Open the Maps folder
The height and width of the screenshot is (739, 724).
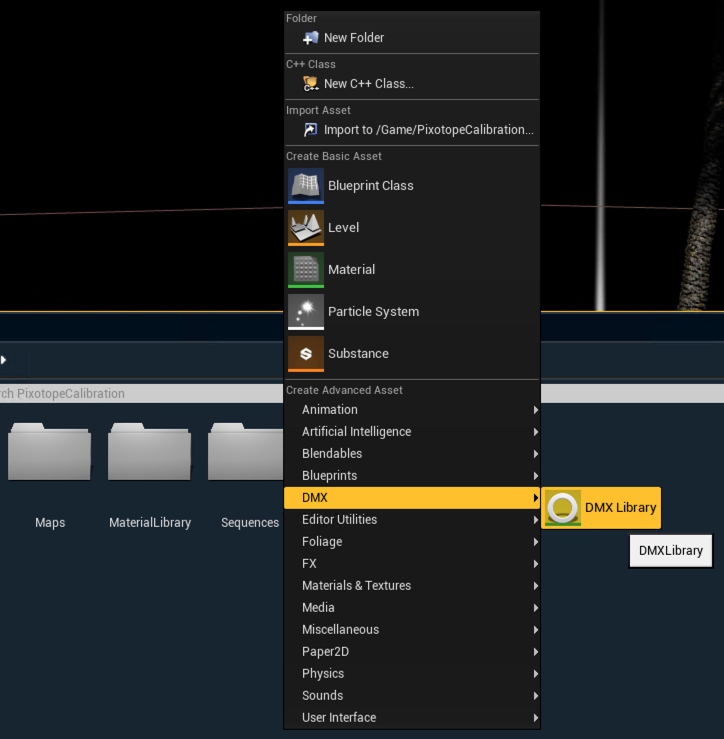pos(50,455)
